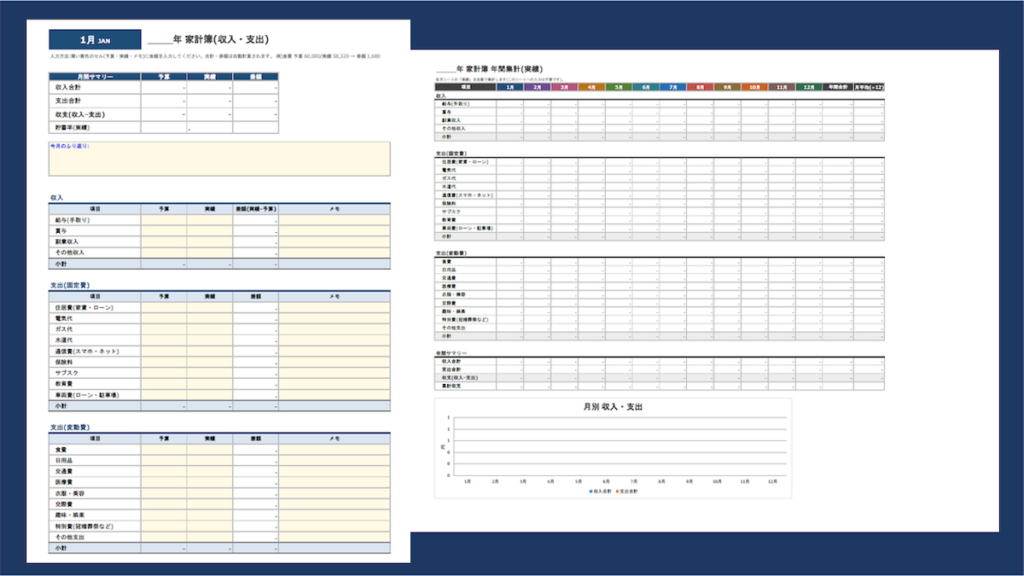Select 車両費(ローン・駐車場) label on monthly sheet
Viewport: 1024px width, 576px height.
tap(87, 395)
